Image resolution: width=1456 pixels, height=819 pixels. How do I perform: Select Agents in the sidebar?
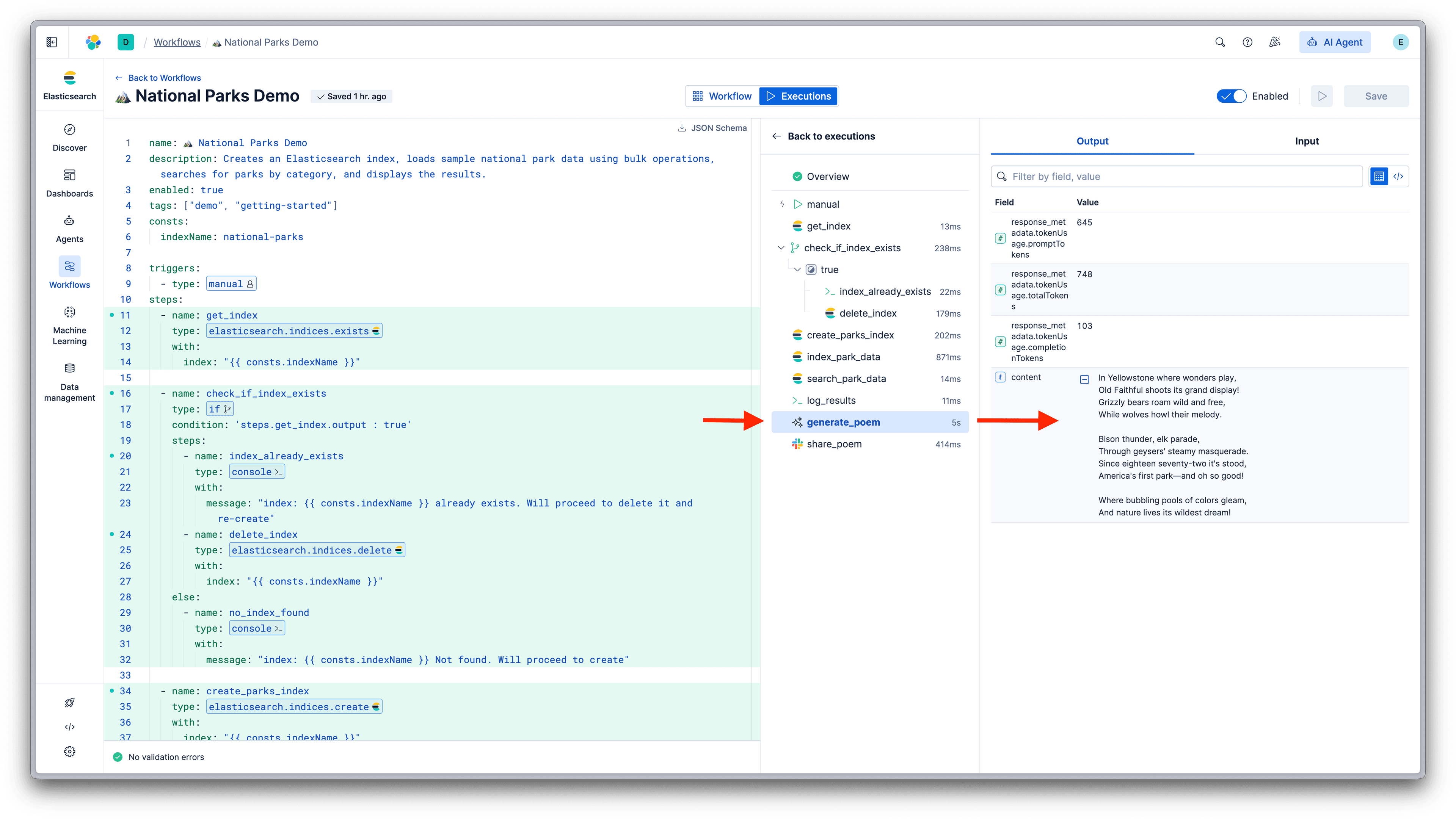(69, 228)
